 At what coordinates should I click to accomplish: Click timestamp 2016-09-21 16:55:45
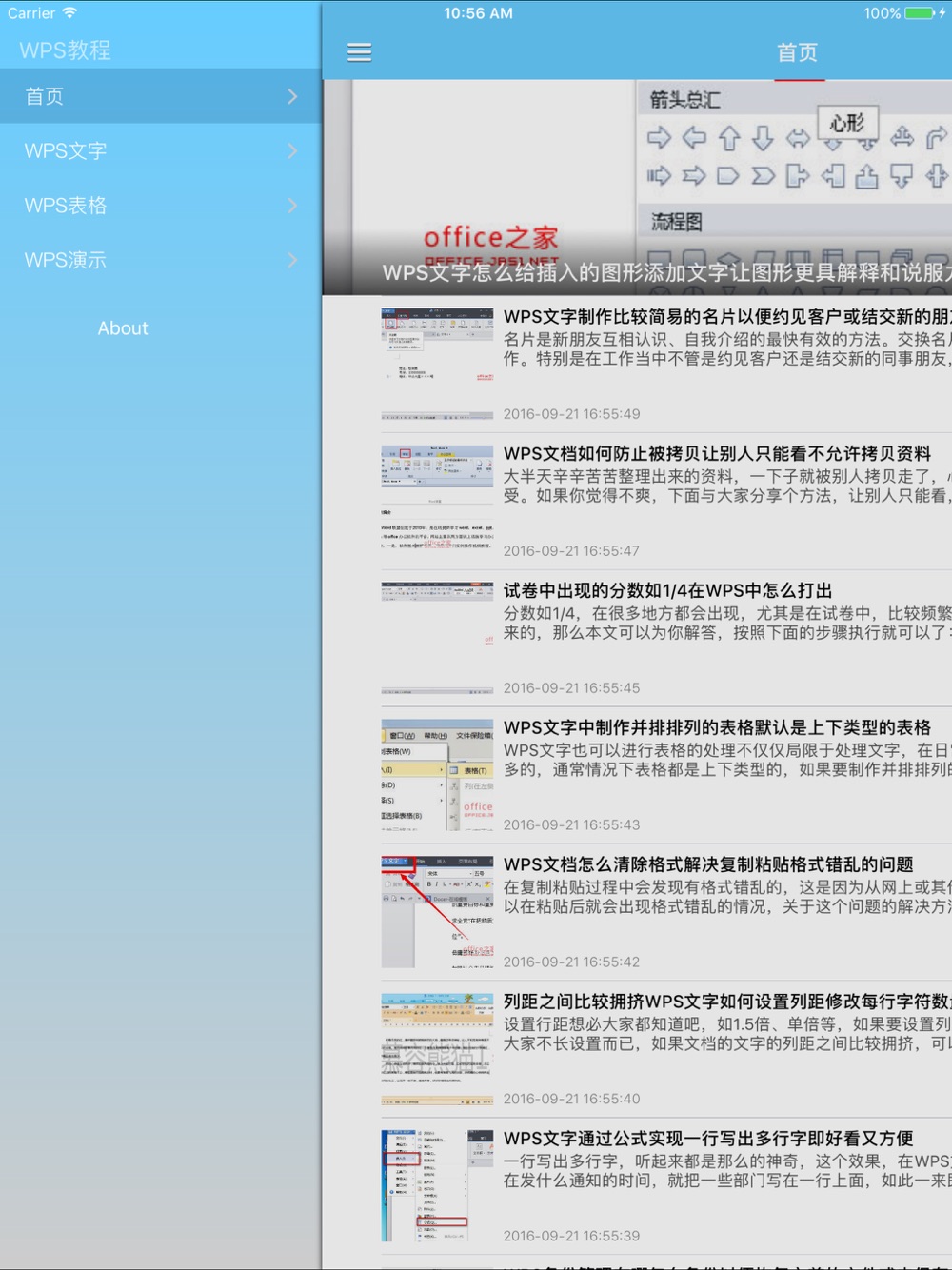click(571, 688)
